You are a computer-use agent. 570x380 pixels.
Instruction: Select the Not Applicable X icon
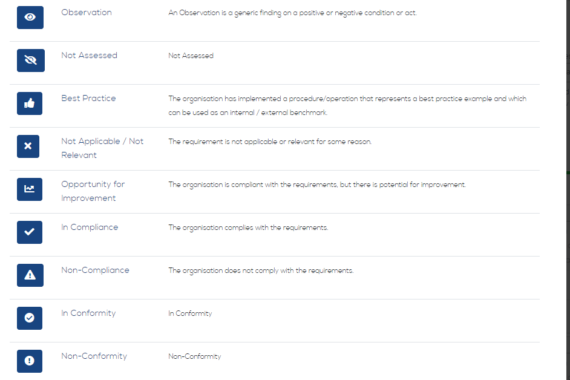28,146
